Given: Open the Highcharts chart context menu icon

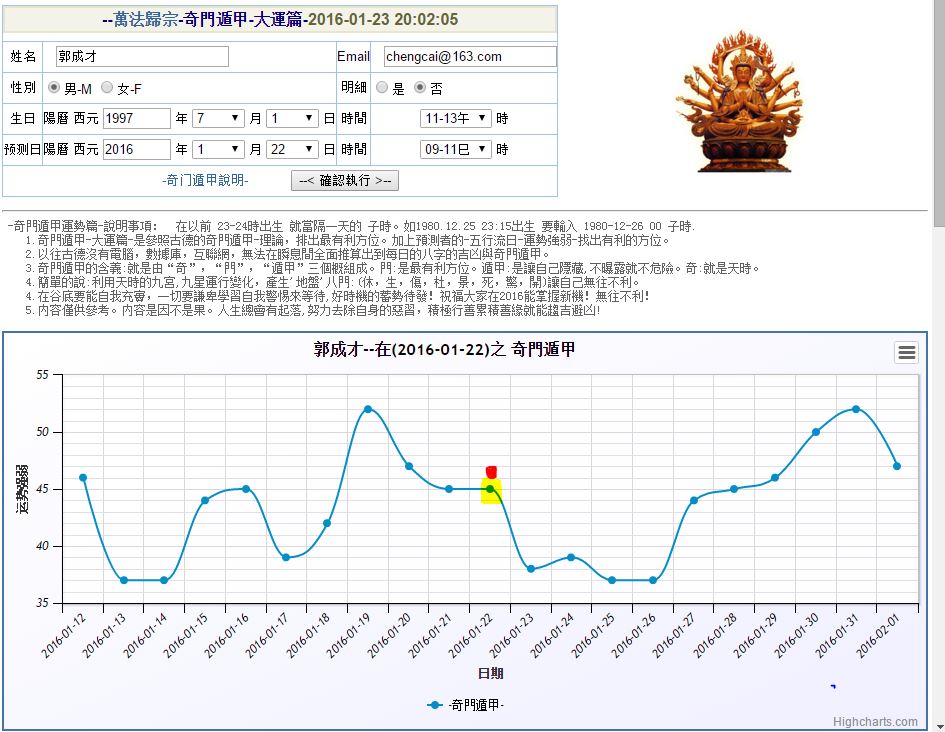Looking at the screenshot, I should [x=906, y=352].
